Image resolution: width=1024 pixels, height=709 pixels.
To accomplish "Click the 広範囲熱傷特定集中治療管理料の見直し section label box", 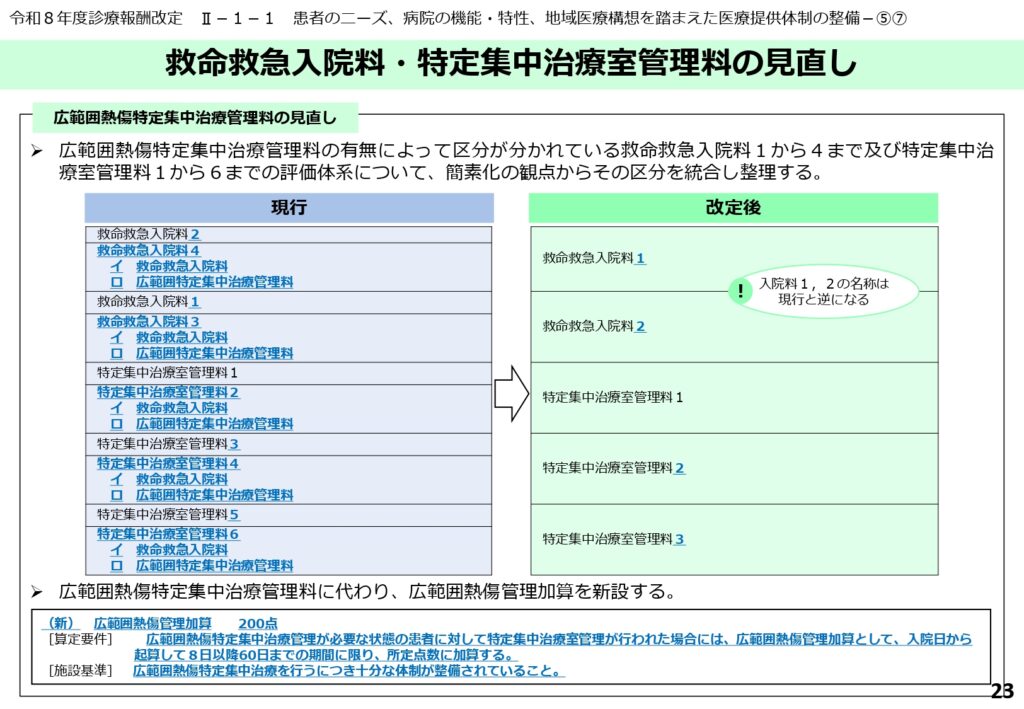I will pyautogui.click(x=194, y=118).
